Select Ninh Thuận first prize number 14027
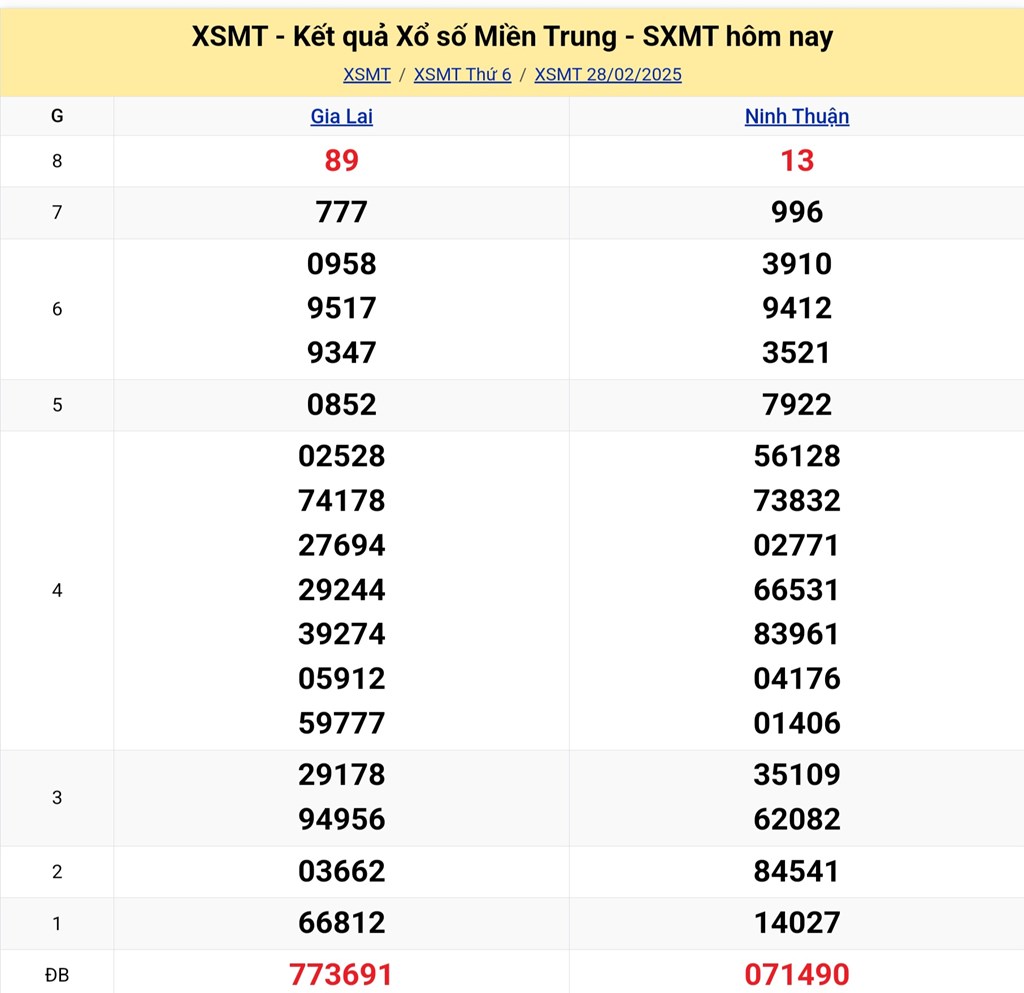1024x993 pixels. [797, 923]
